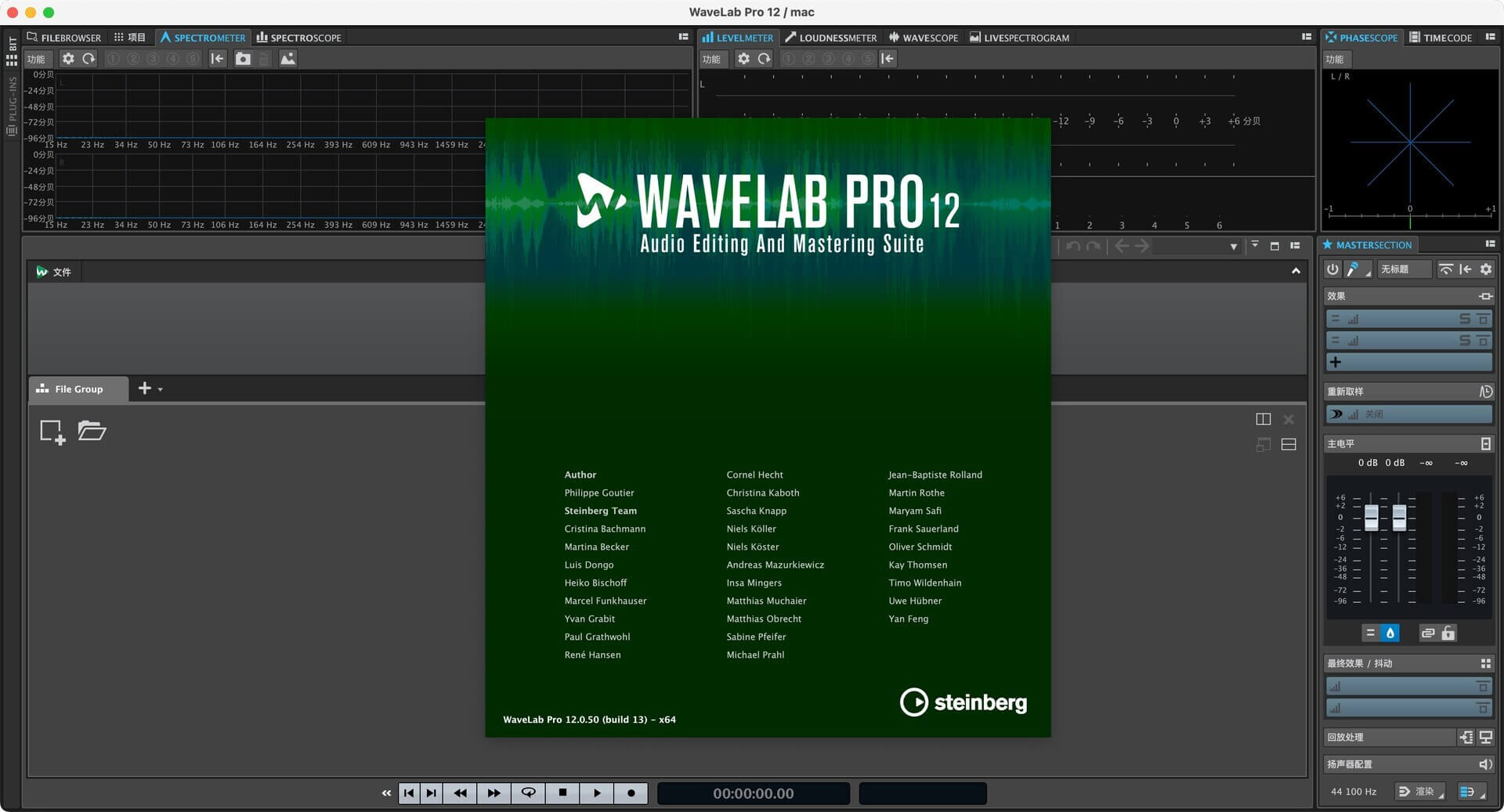Screen dimensions: 1504x812
Task: Open Master Section preset field 无标题
Action: (x=1404, y=269)
